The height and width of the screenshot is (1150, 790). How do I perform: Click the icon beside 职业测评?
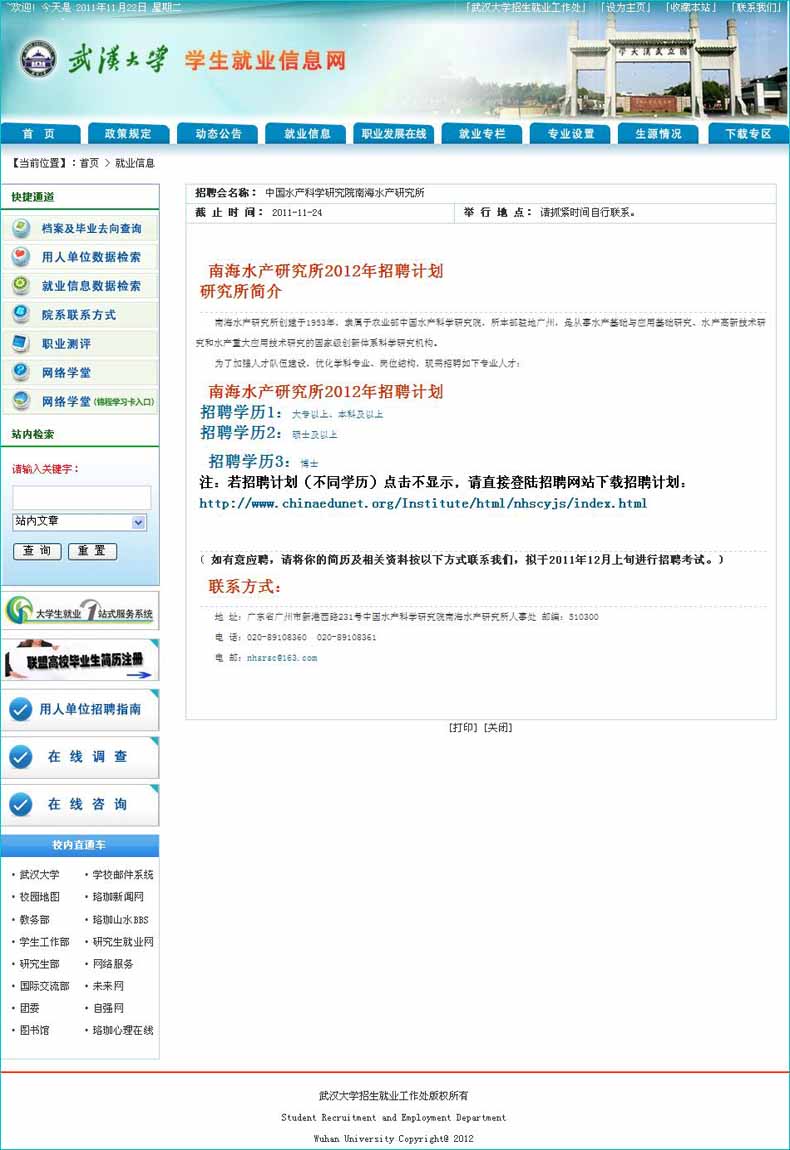pos(21,343)
